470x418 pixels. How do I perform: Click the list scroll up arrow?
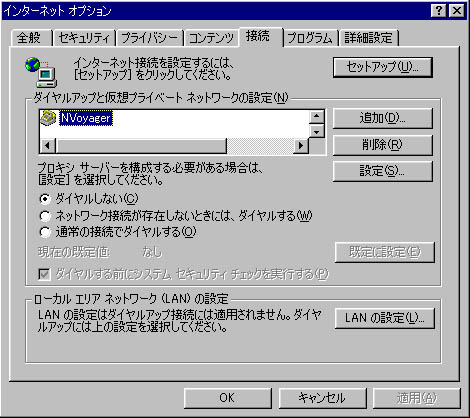[316, 117]
